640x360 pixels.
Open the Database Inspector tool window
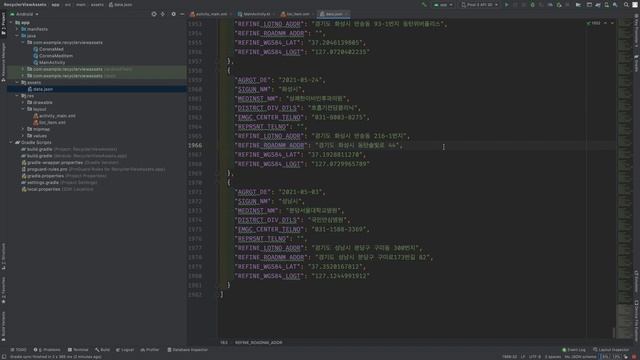(188, 350)
